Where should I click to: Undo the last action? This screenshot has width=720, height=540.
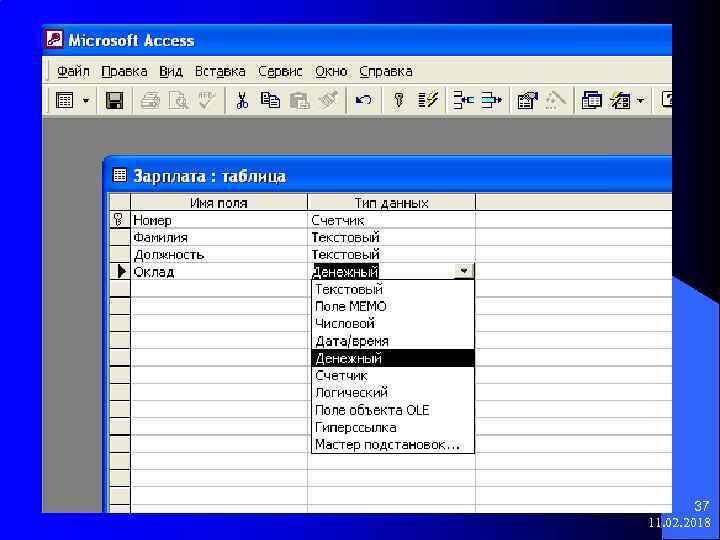point(363,100)
